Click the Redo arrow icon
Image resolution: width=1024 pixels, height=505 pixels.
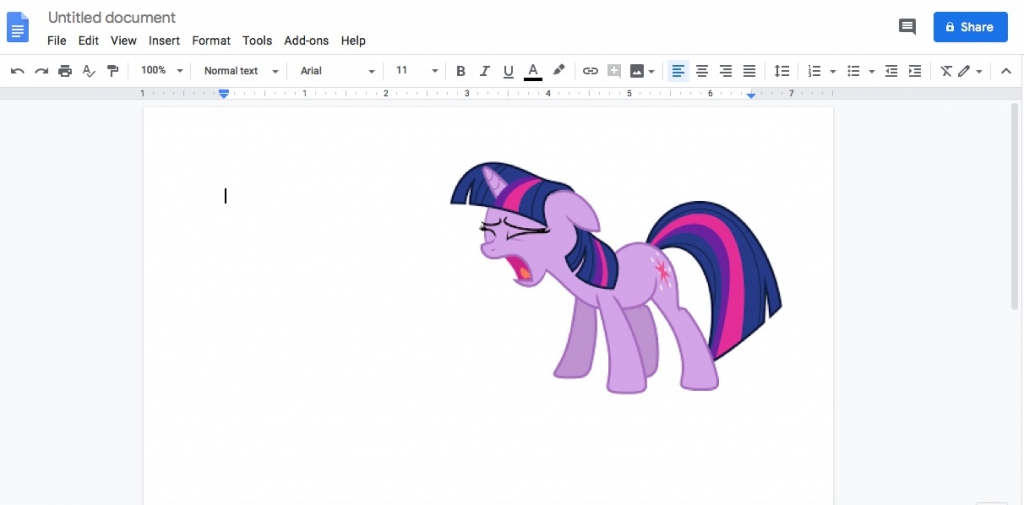click(41, 71)
